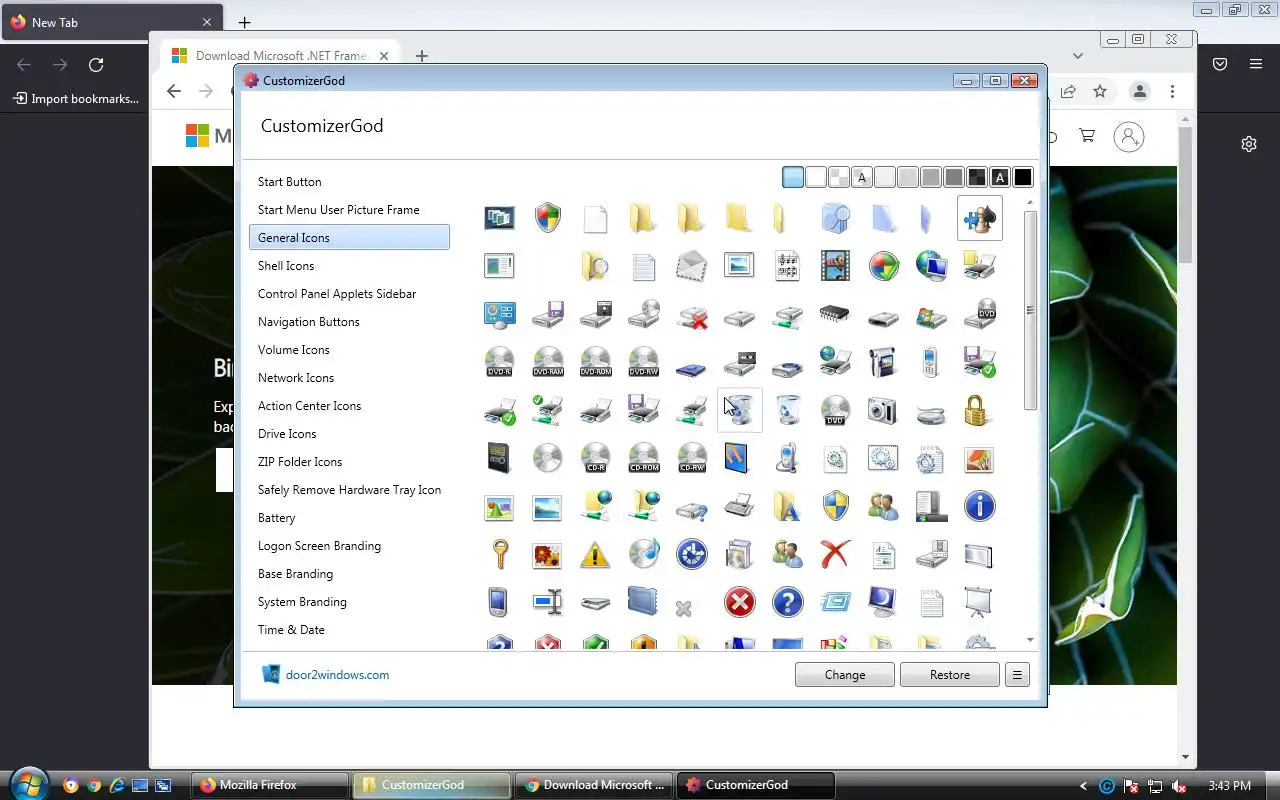Select the Windows security shield icon

click(x=547, y=218)
